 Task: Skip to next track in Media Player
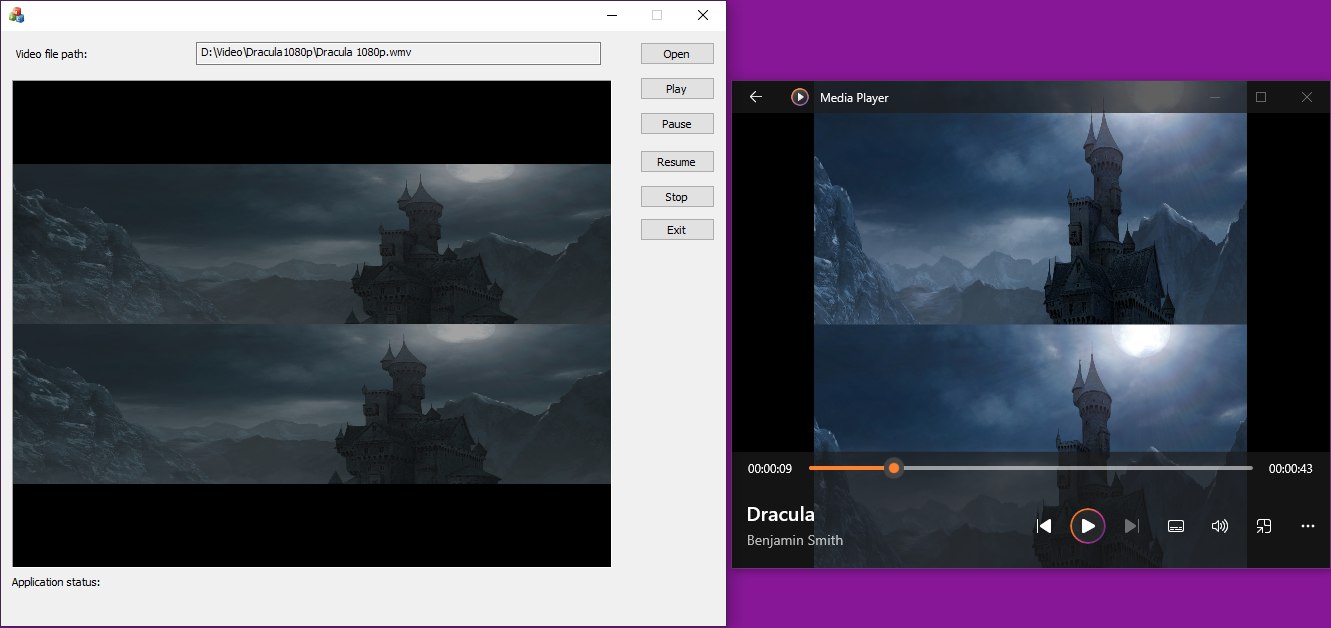click(x=1132, y=526)
